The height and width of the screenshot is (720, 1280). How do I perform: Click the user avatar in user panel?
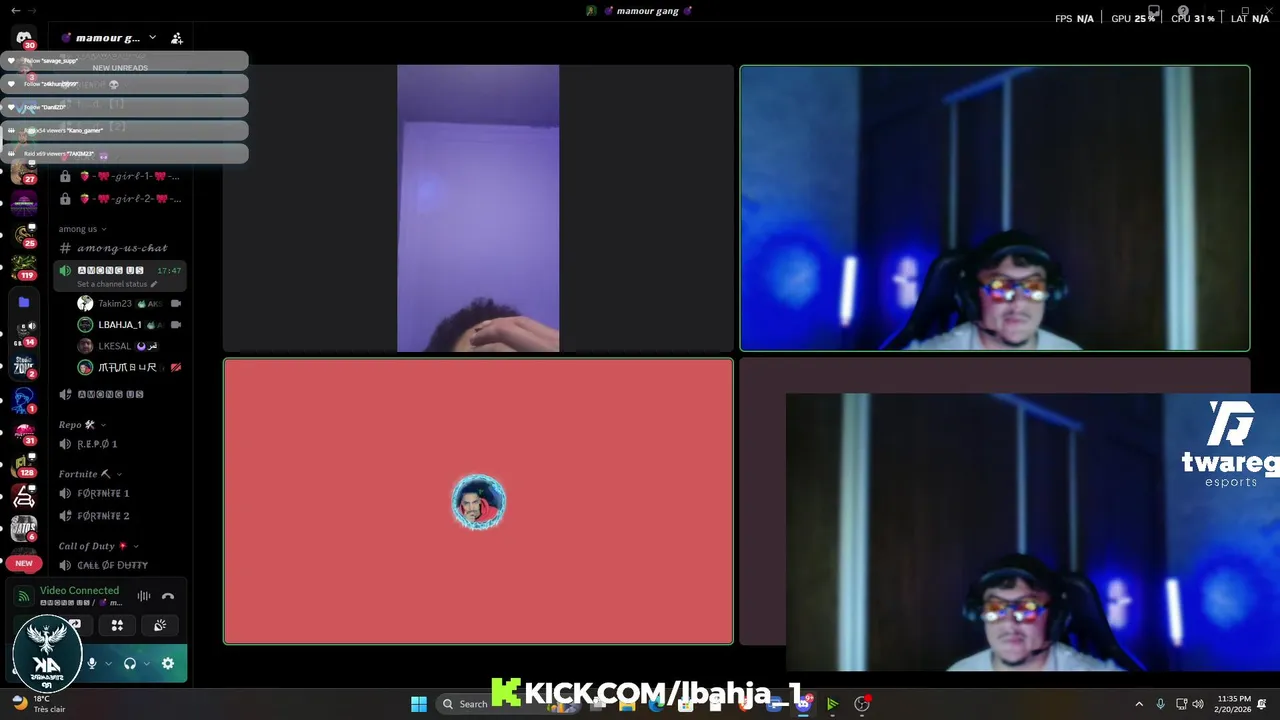click(47, 654)
